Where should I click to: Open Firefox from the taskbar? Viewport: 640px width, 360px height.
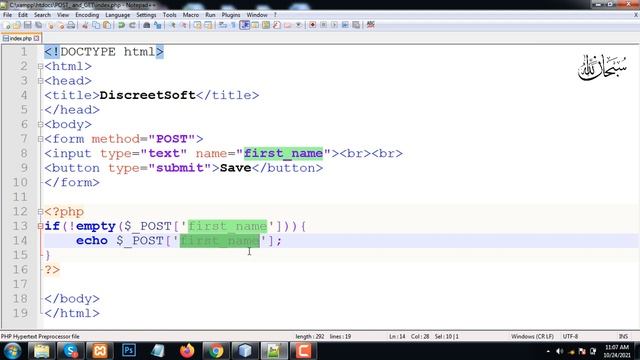(x=187, y=351)
